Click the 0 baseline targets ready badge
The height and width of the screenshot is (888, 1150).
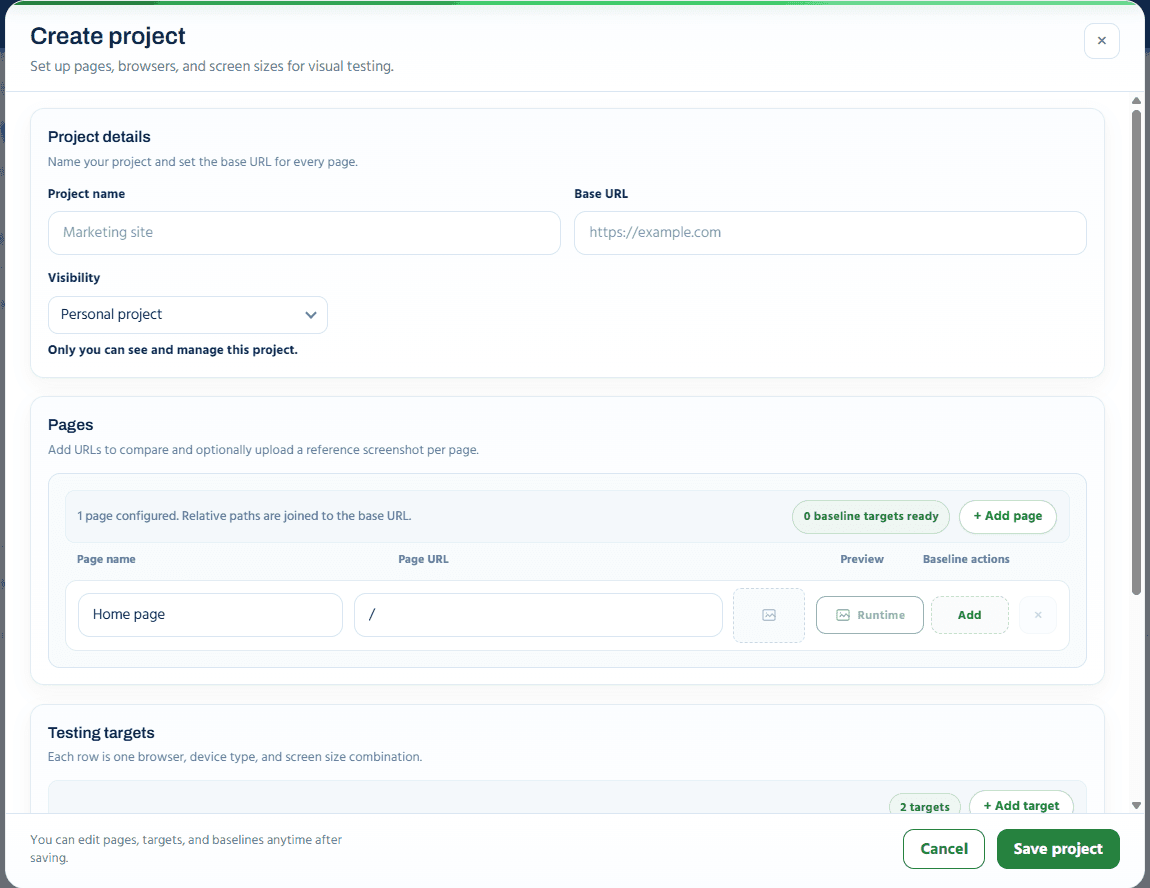coord(871,516)
